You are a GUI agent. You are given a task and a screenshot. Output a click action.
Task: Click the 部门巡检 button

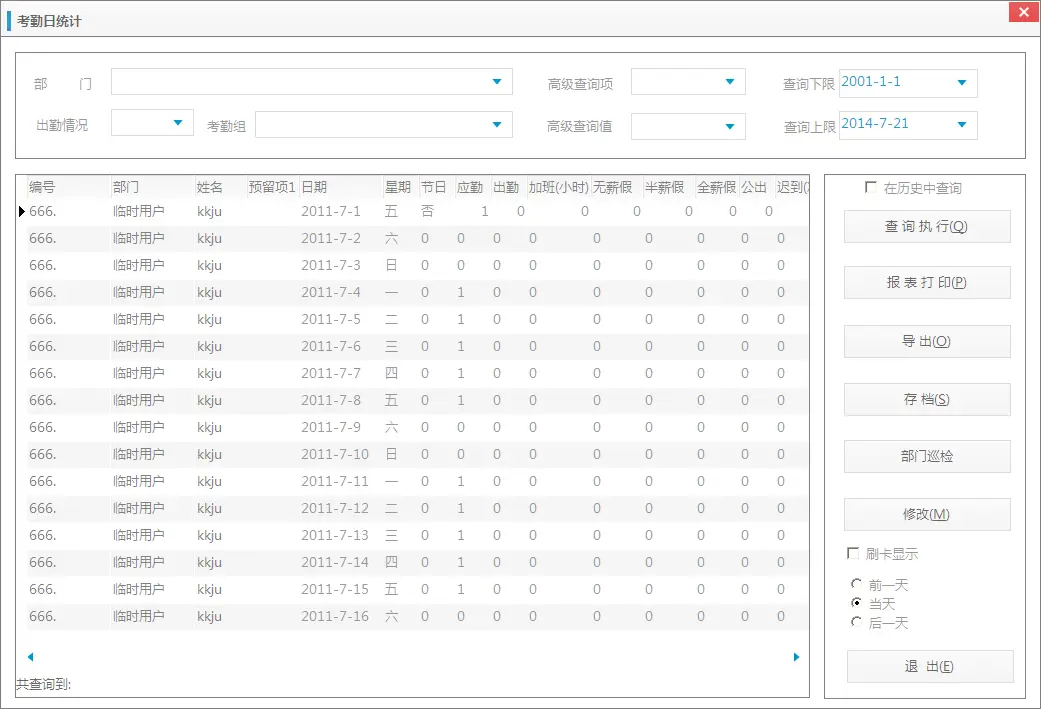[x=927, y=456]
